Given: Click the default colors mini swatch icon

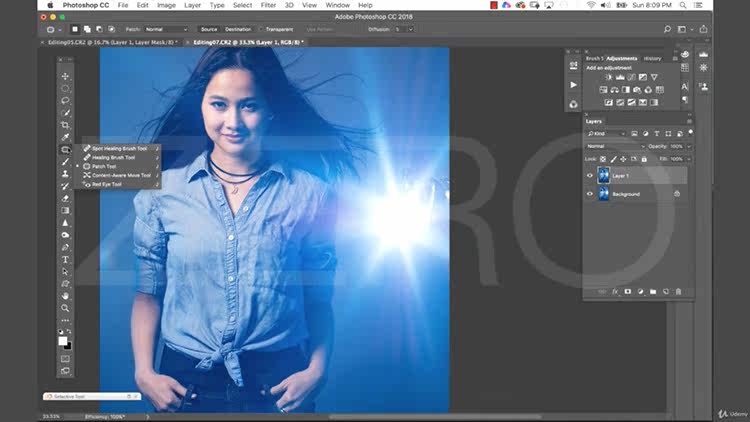Looking at the screenshot, I should [x=61, y=332].
